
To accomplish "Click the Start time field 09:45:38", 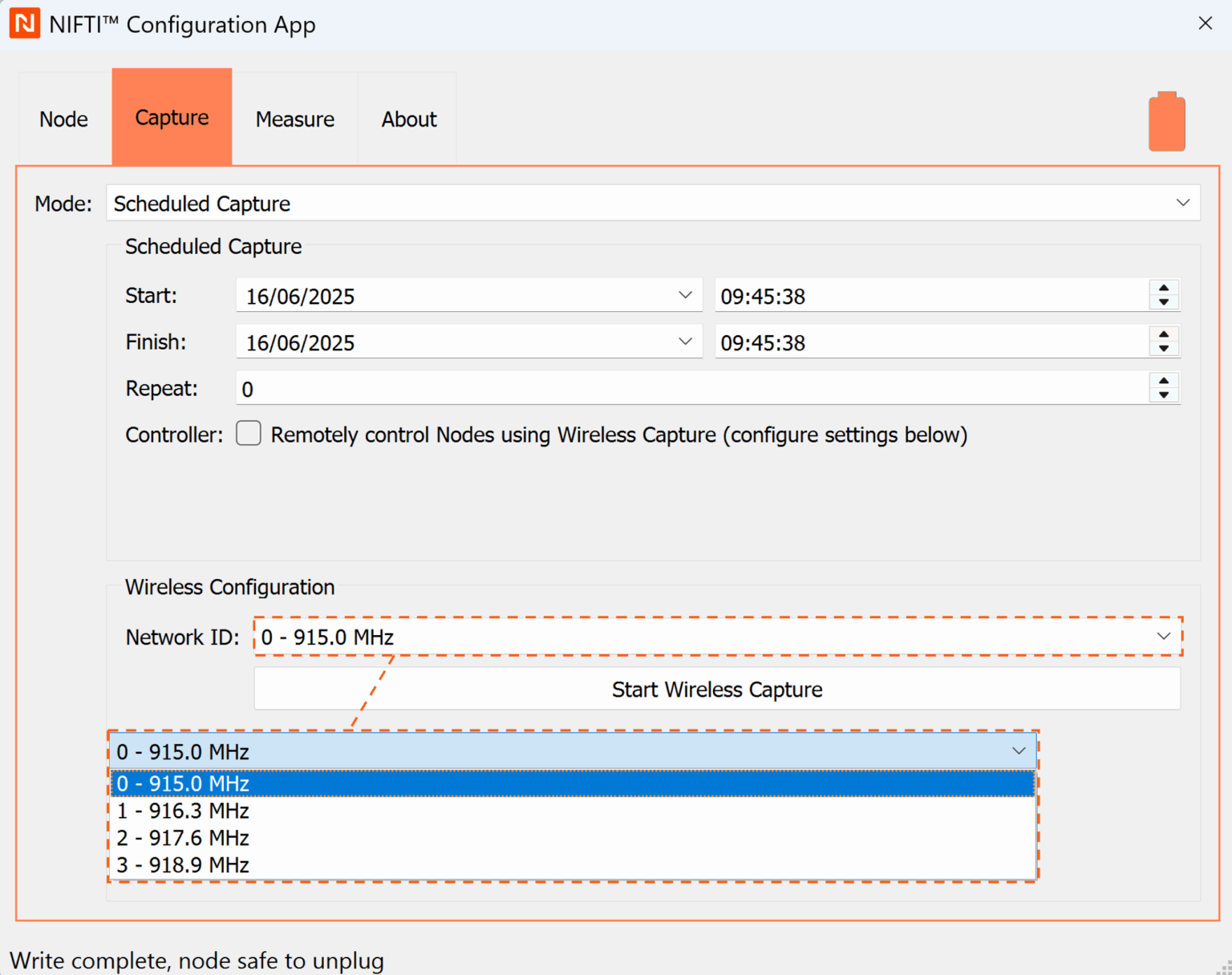I will click(x=931, y=296).
